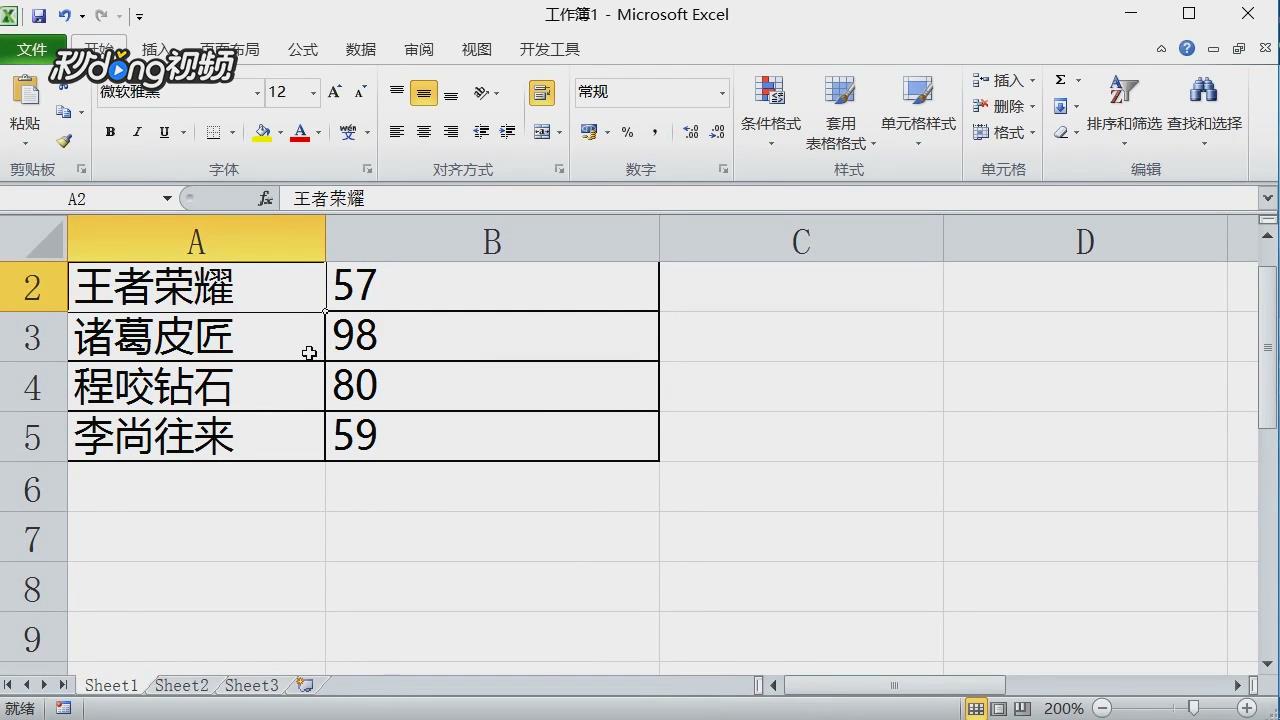This screenshot has height=720, width=1280.
Task: Toggle center text alignment
Action: [x=424, y=132]
